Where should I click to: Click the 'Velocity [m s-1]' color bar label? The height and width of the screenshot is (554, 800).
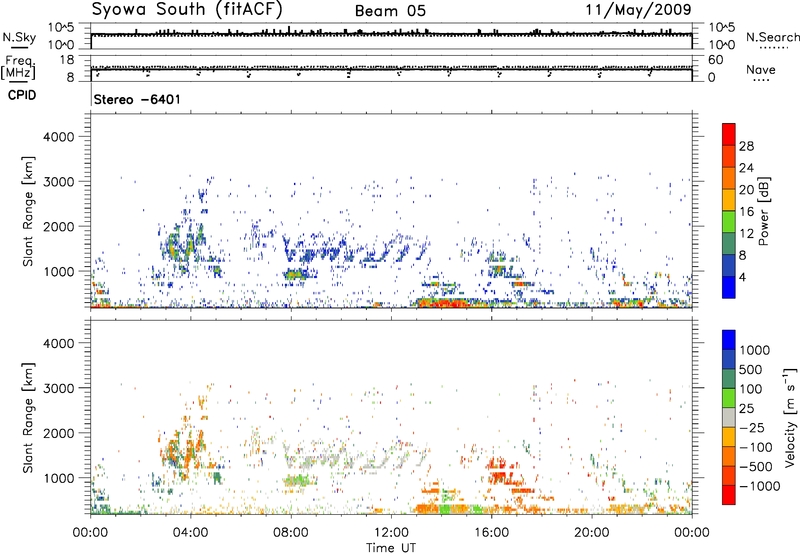click(790, 417)
